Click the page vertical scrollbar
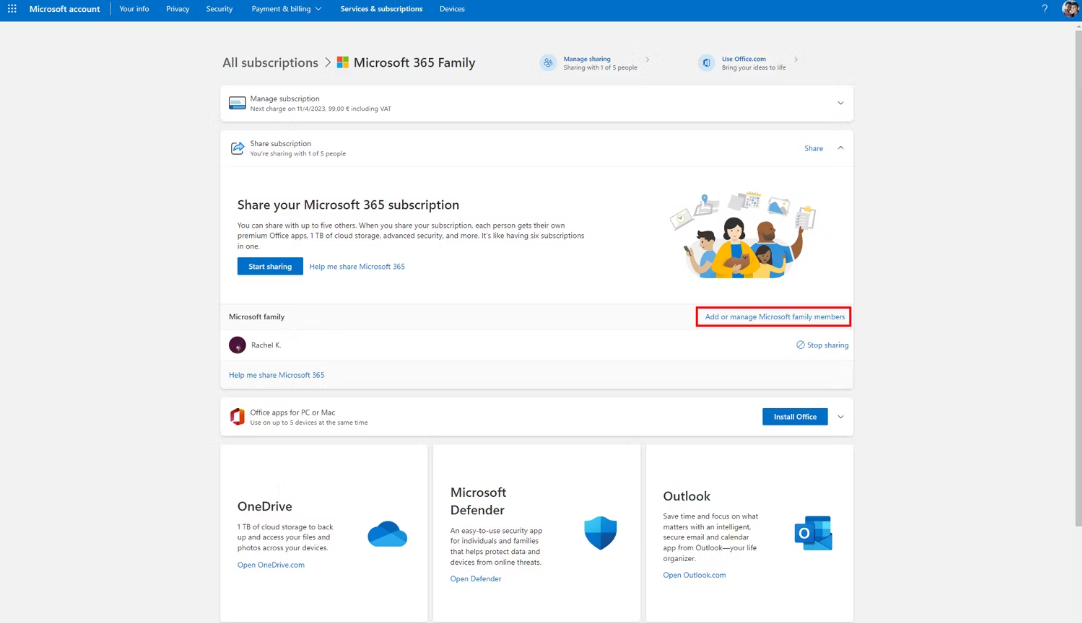Viewport: 1082px width, 623px height. click(x=1078, y=276)
